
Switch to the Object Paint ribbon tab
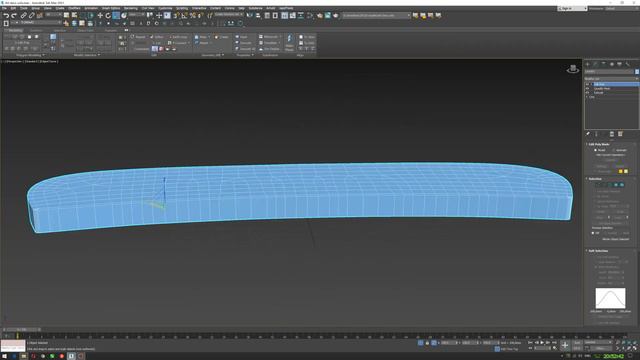(x=85, y=31)
